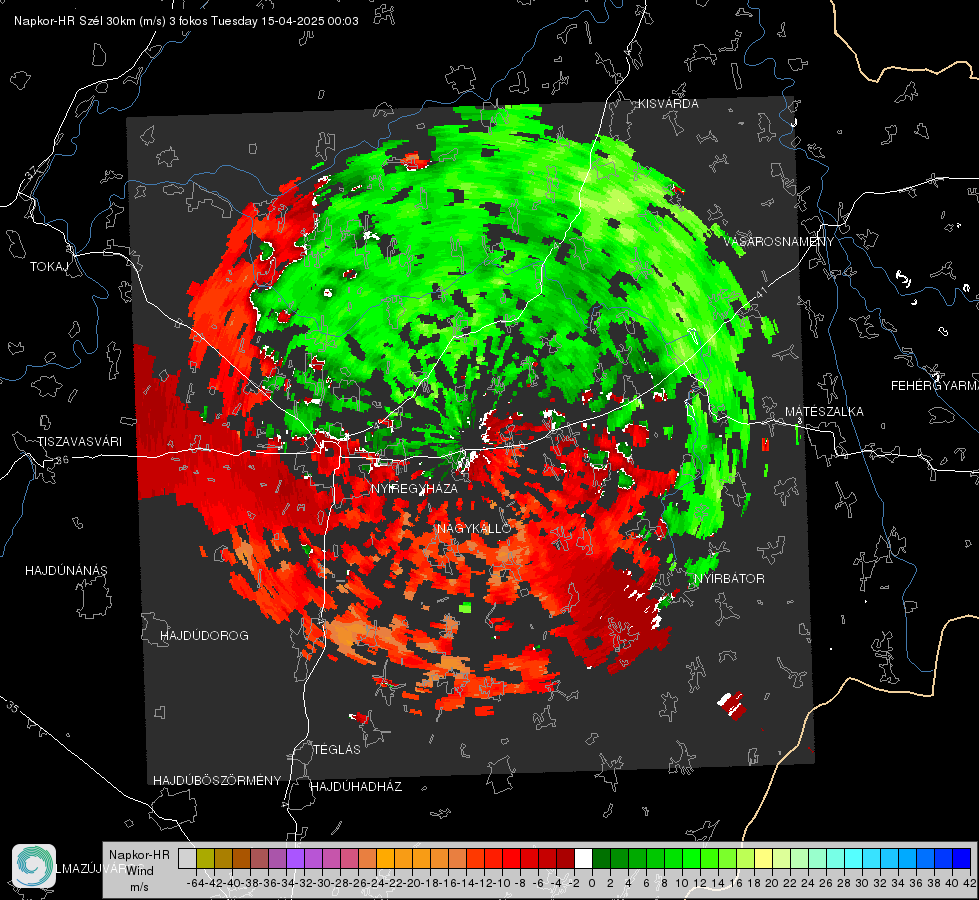Click the MÁTÉSZALKA town label
Viewport: 979px width, 900px height.
pos(824,411)
